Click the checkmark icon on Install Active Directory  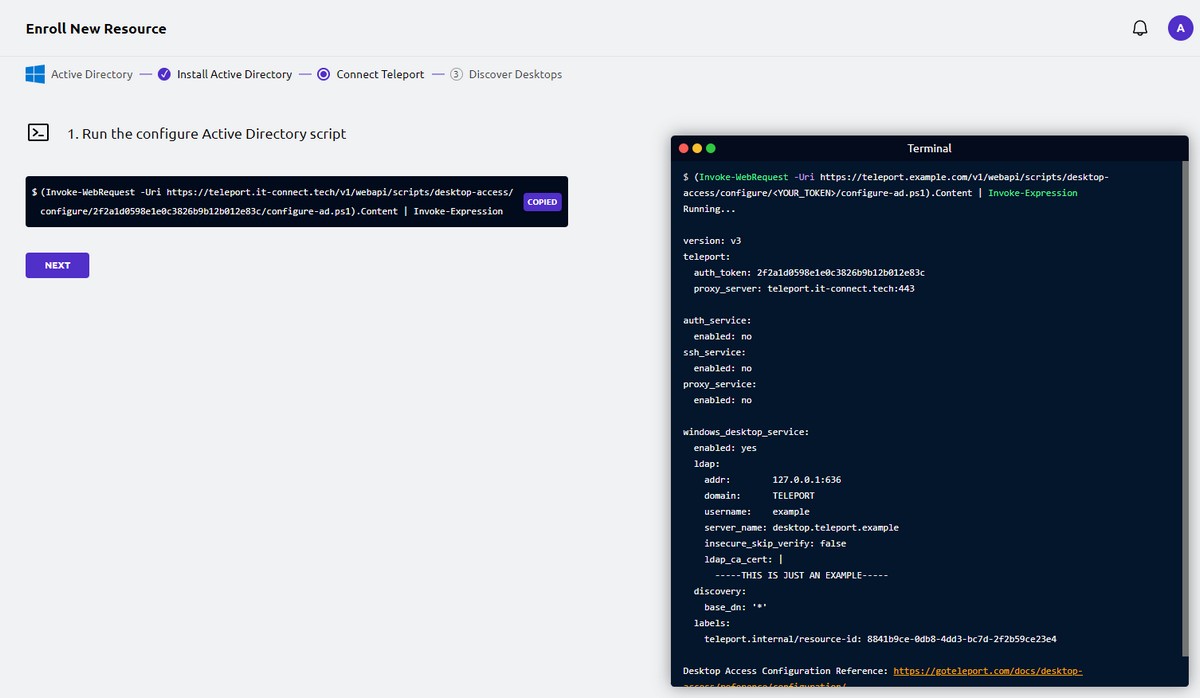163,74
